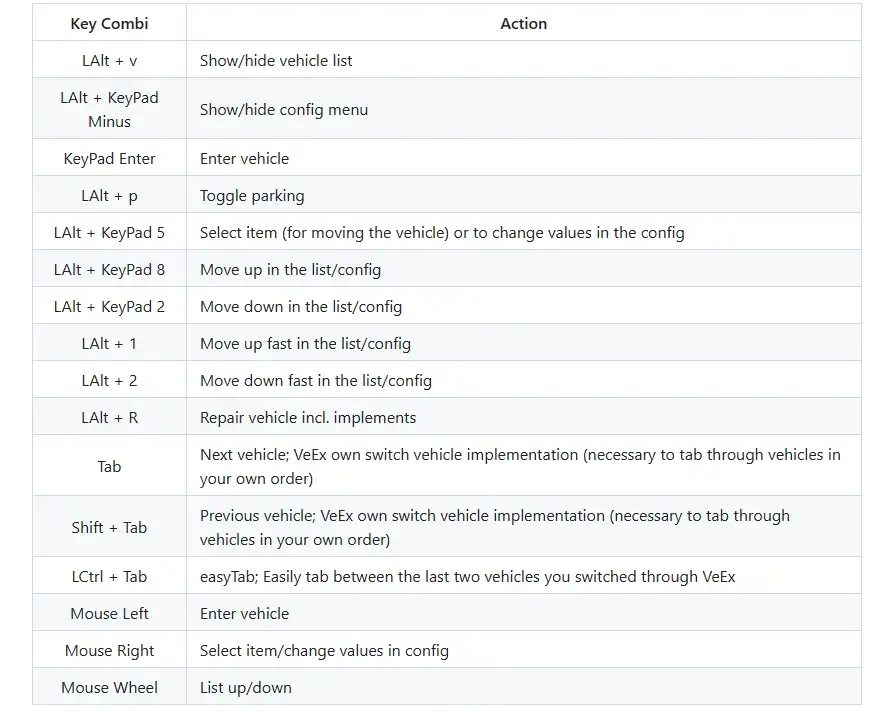Select the "LAlt + KeyPad Minus" cell
869x717 pixels.
(x=109, y=110)
